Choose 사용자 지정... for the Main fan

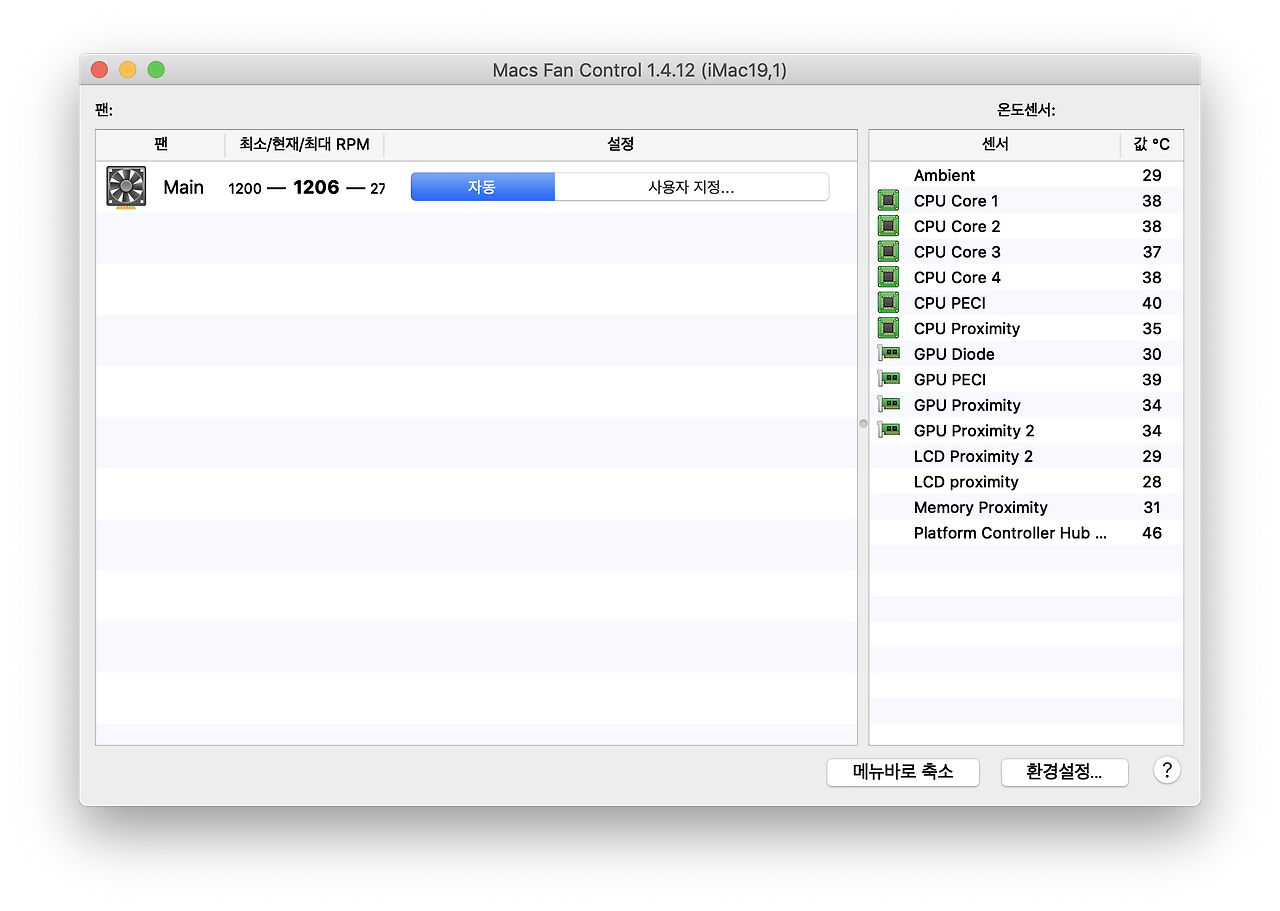pos(692,187)
